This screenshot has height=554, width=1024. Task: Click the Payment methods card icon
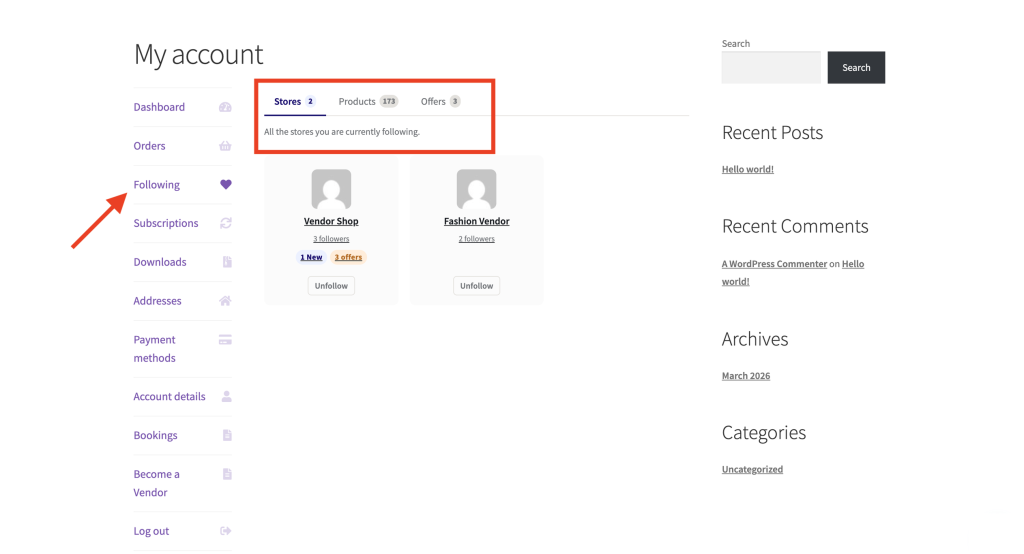[225, 340]
